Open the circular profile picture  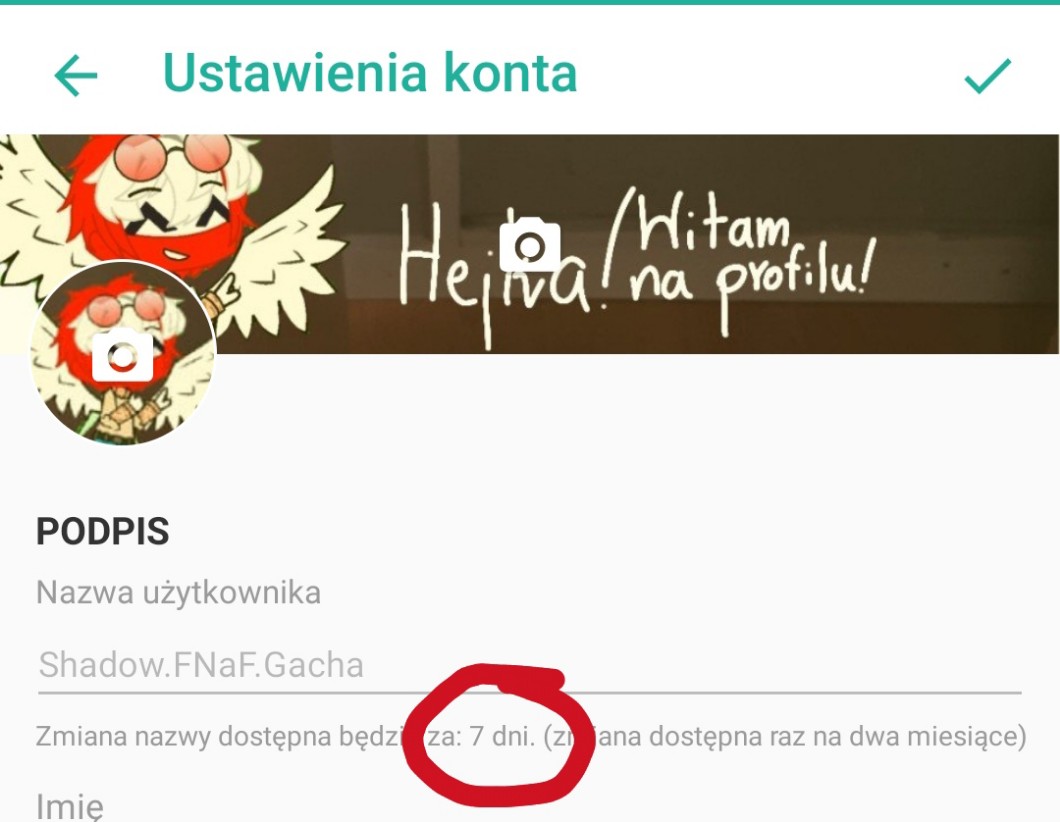click(x=123, y=353)
